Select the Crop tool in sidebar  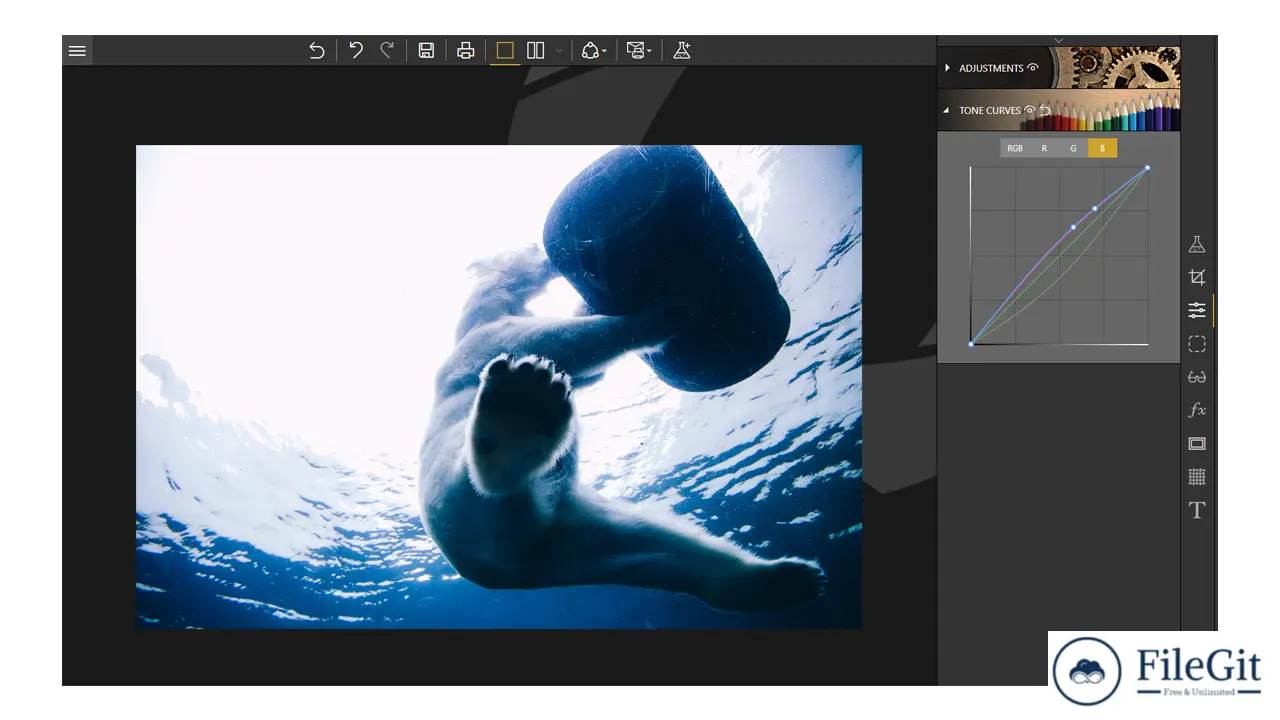[1197, 277]
